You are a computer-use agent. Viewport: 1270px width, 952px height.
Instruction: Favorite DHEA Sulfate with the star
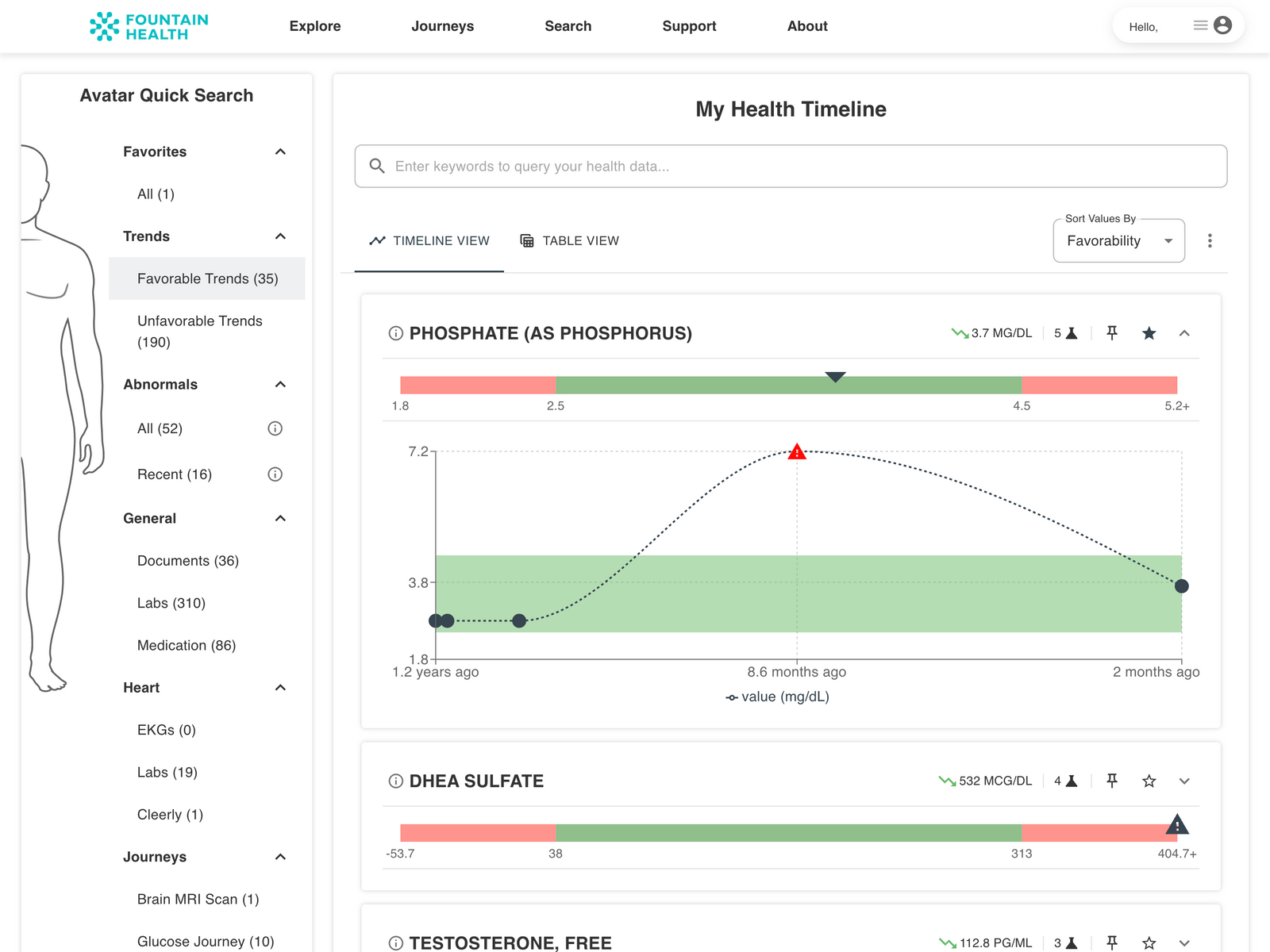click(1149, 781)
